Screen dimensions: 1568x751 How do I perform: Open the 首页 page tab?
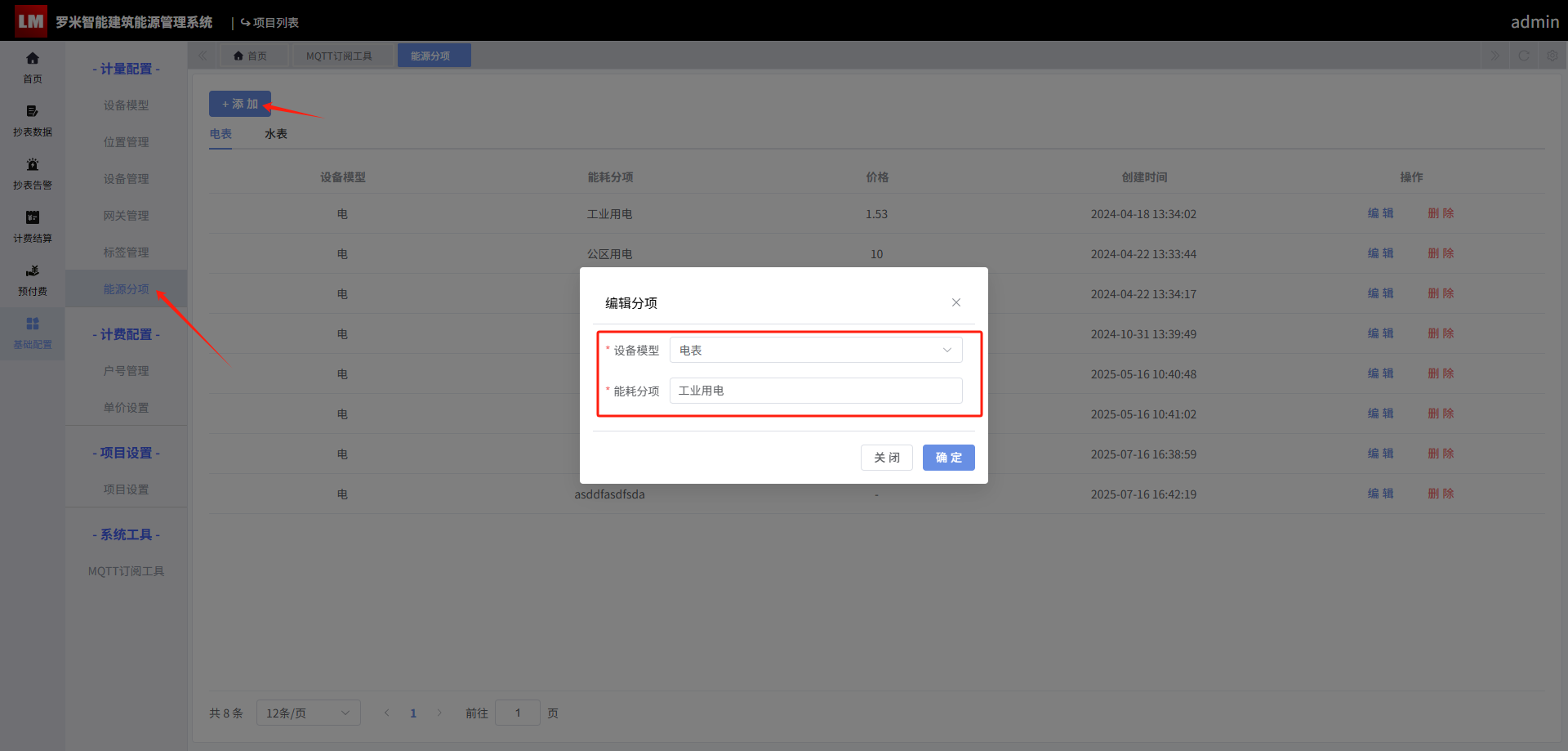(x=256, y=56)
